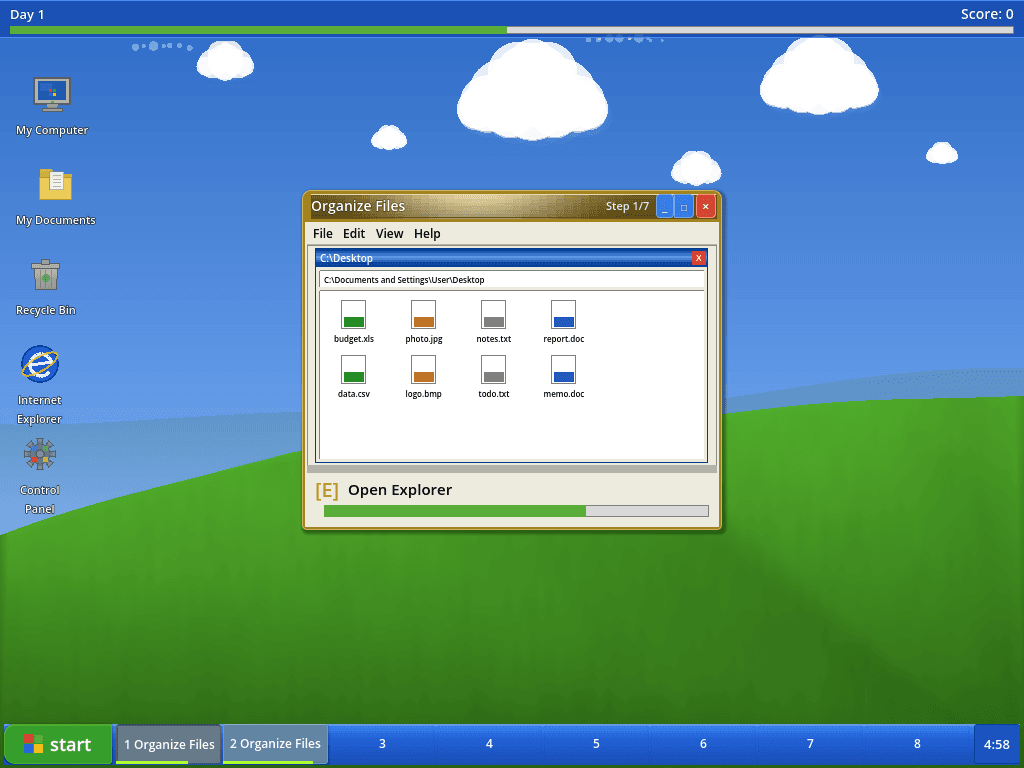Click the Step 1/7 indicator
The width and height of the screenshot is (1024, 768).
(x=627, y=206)
